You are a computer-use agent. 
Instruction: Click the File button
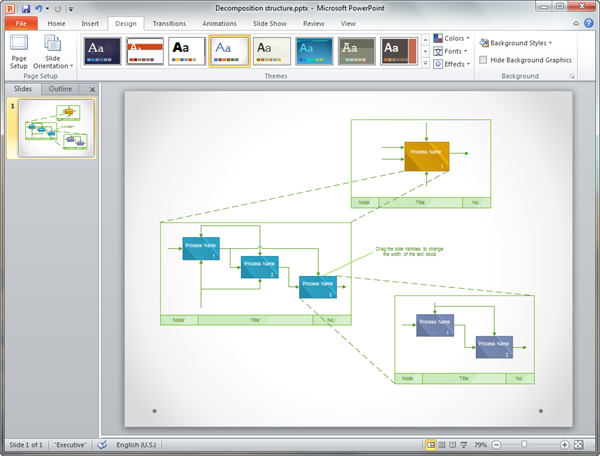(x=21, y=24)
